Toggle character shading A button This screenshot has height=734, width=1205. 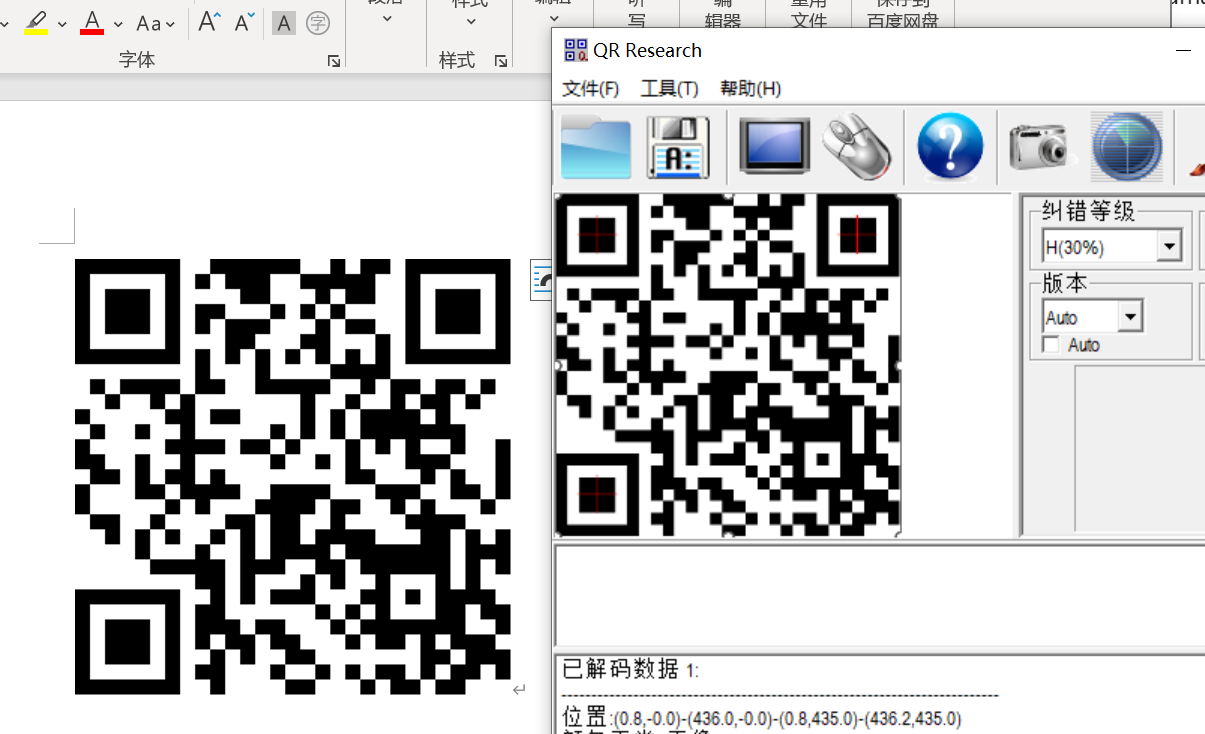click(284, 23)
